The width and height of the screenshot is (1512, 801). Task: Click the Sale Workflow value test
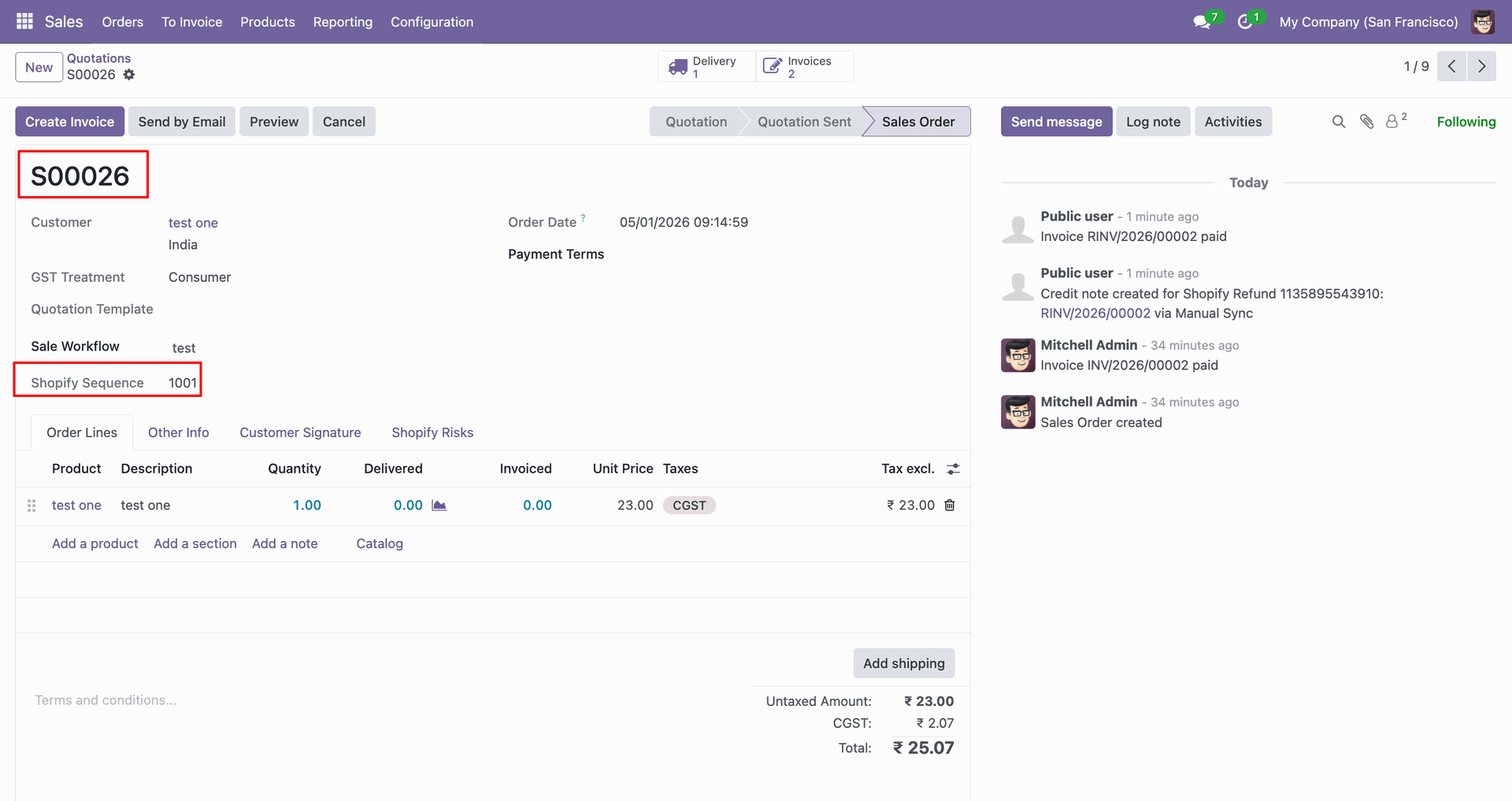click(184, 348)
